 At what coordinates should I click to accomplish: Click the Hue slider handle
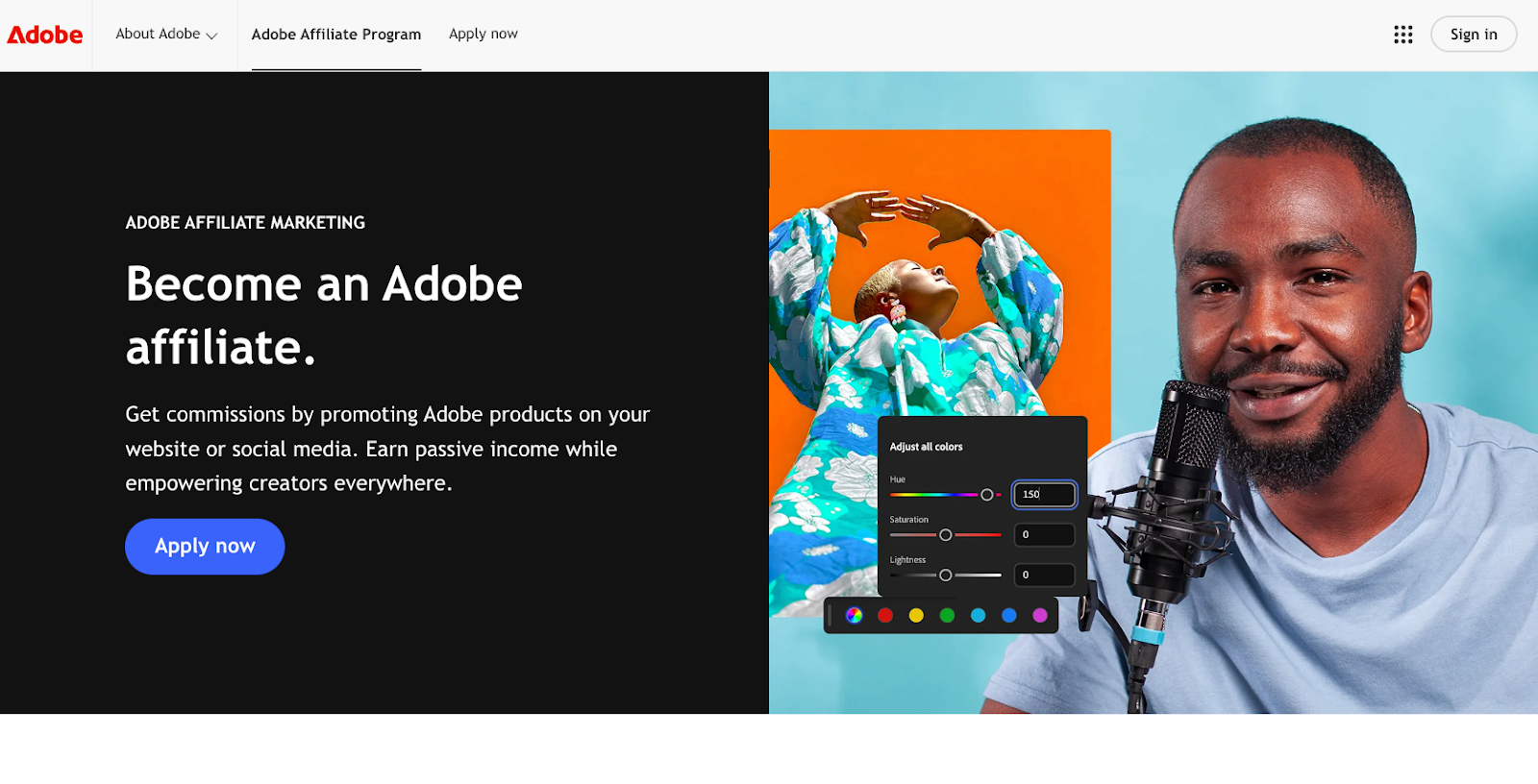(x=986, y=495)
